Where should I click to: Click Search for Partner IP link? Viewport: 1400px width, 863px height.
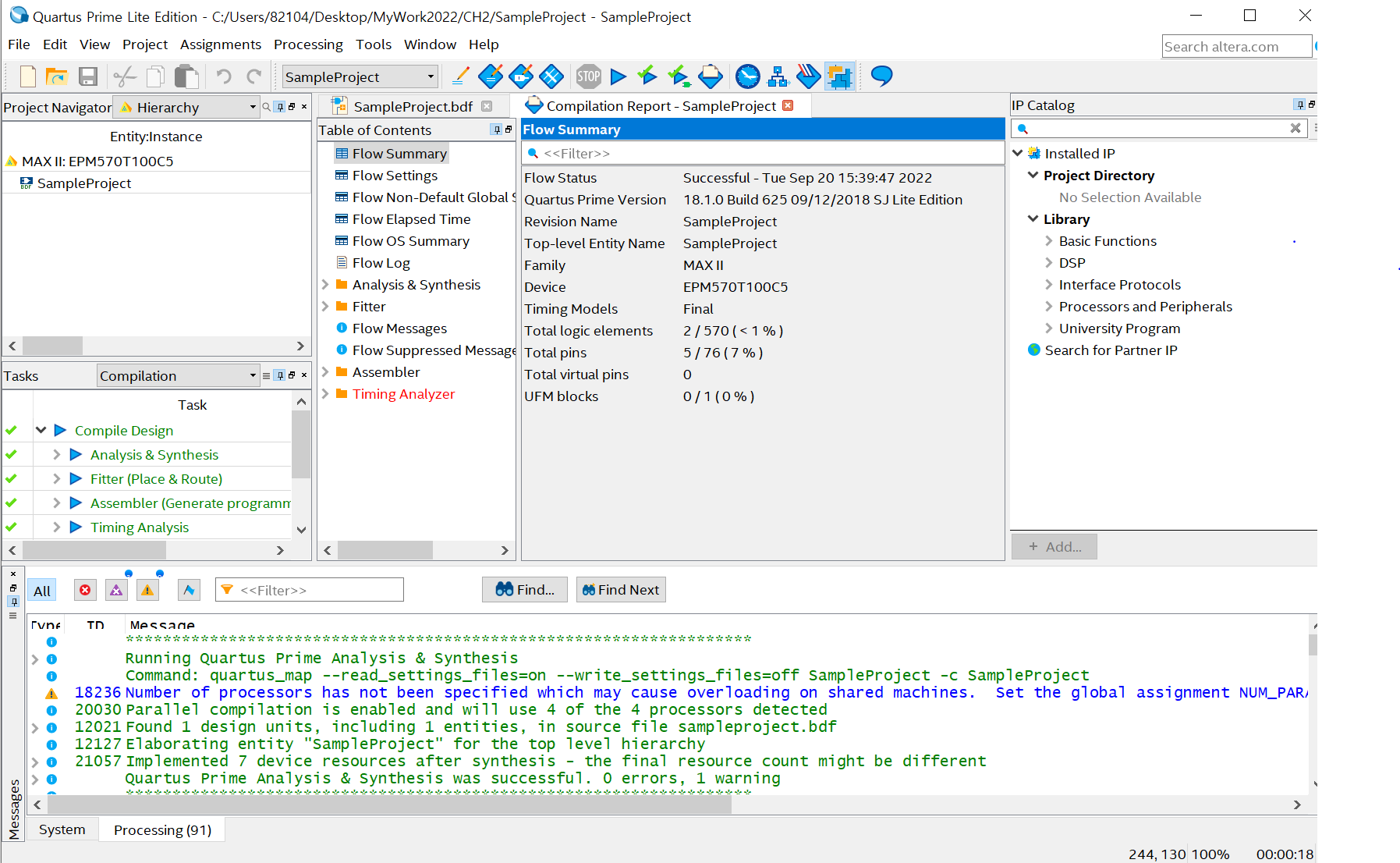click(x=1111, y=350)
